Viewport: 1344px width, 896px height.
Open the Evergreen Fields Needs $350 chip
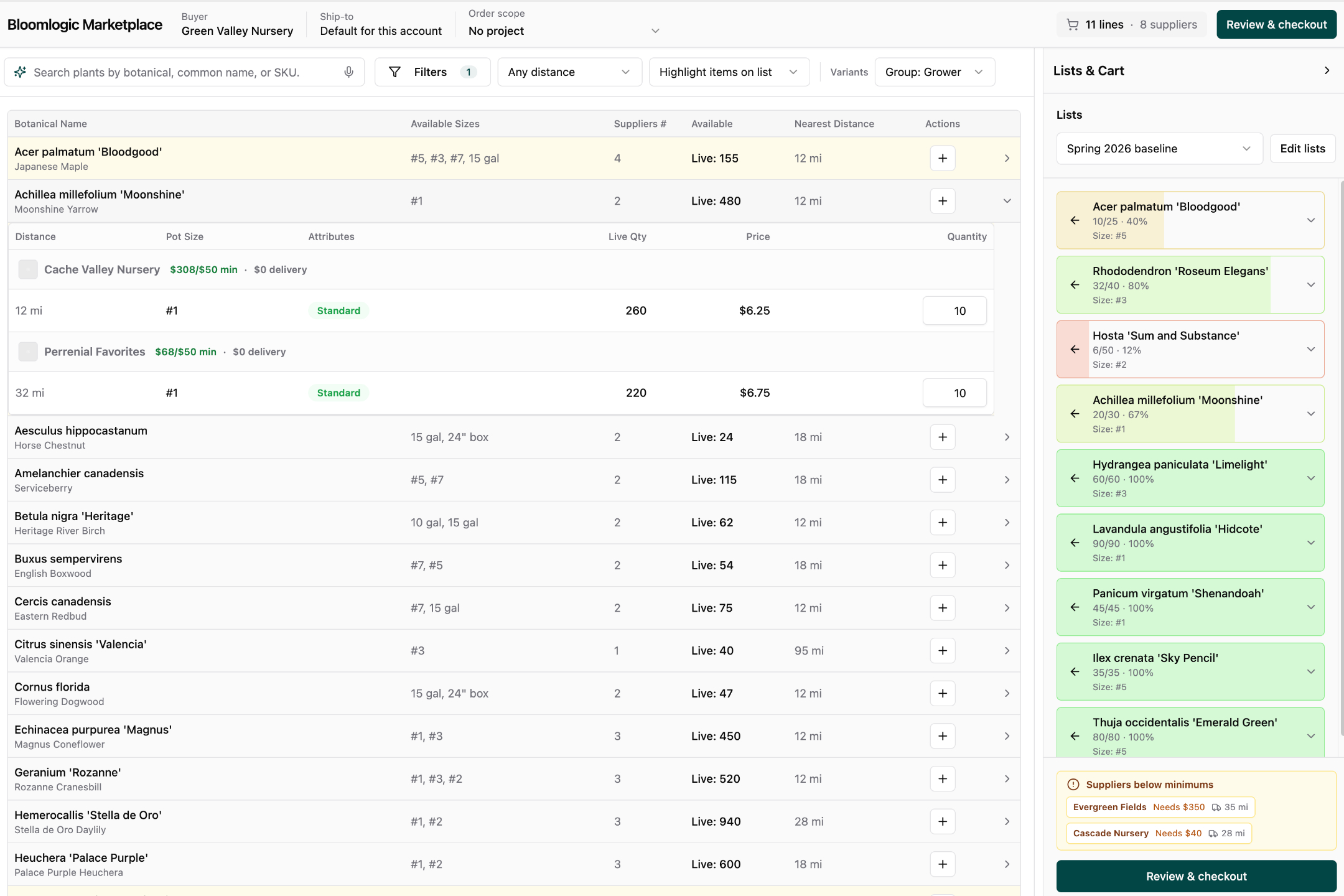1161,806
